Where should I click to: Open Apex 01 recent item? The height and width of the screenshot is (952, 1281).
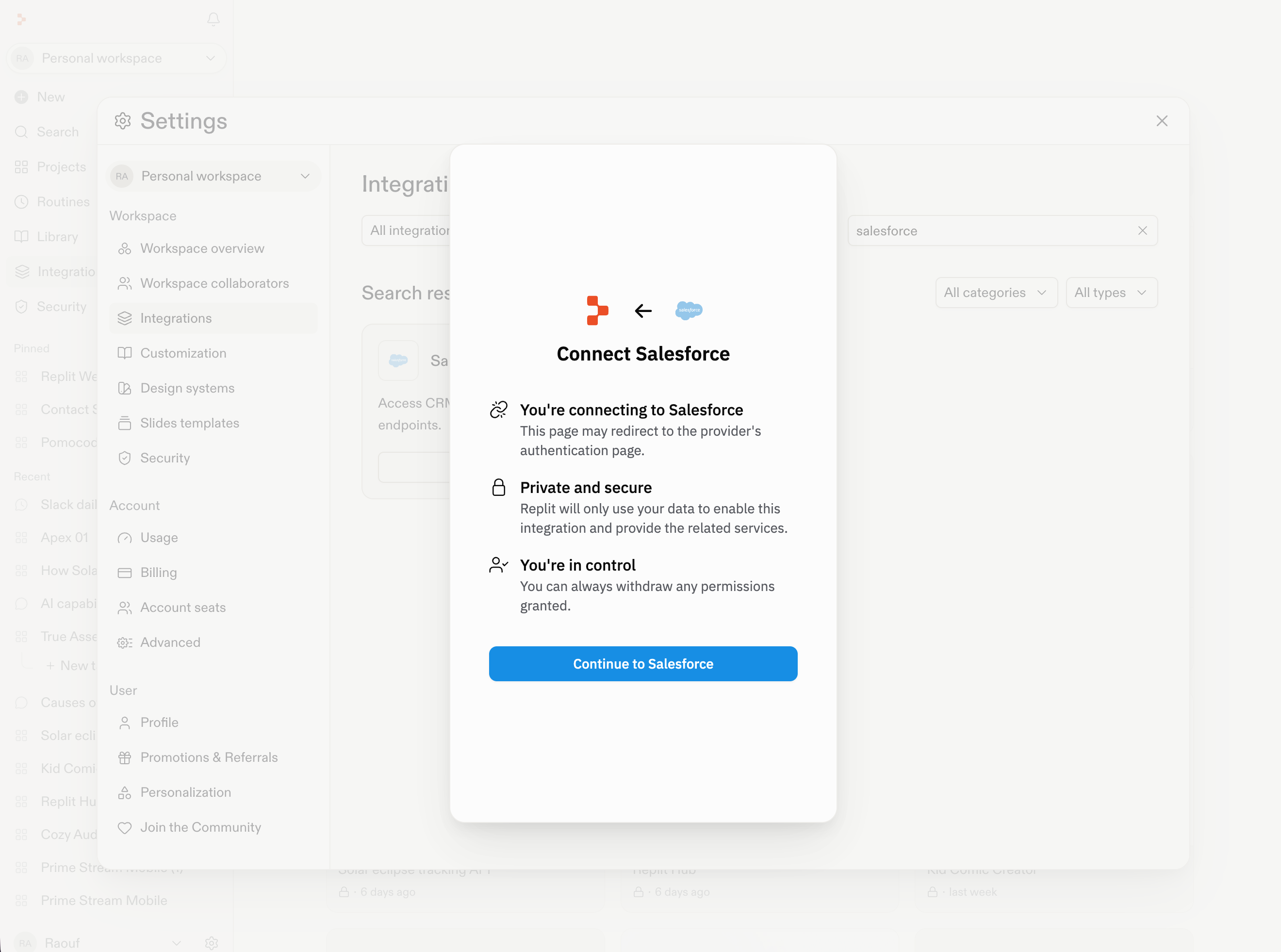tap(65, 538)
